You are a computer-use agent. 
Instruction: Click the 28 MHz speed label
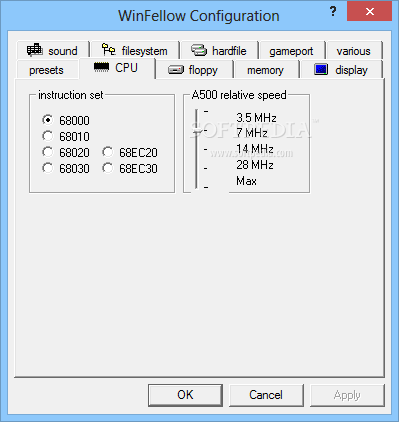pos(255,165)
